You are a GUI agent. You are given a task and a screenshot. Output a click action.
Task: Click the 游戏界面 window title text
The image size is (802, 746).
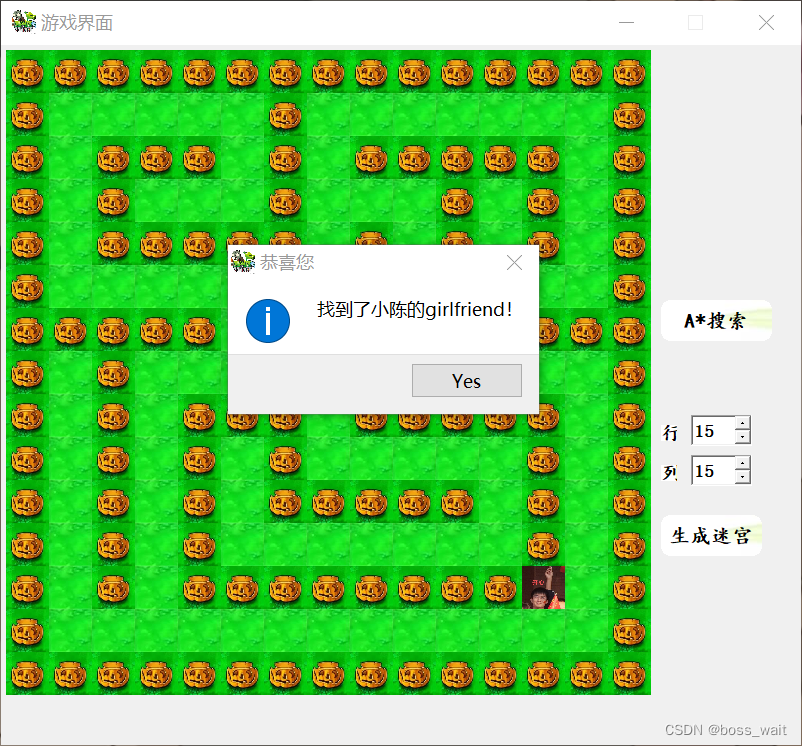tap(77, 23)
